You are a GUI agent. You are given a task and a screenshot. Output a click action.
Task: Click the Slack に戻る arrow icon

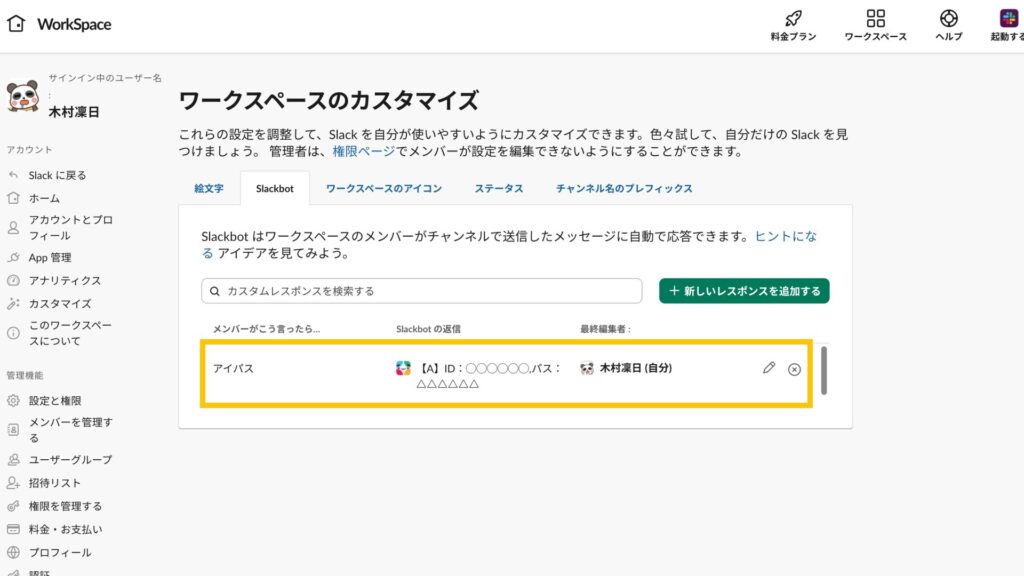pos(12,176)
